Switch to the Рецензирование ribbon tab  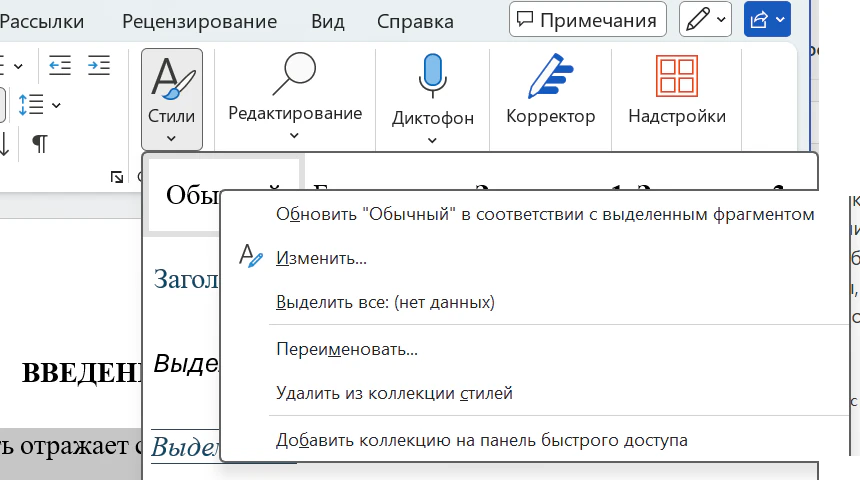200,21
